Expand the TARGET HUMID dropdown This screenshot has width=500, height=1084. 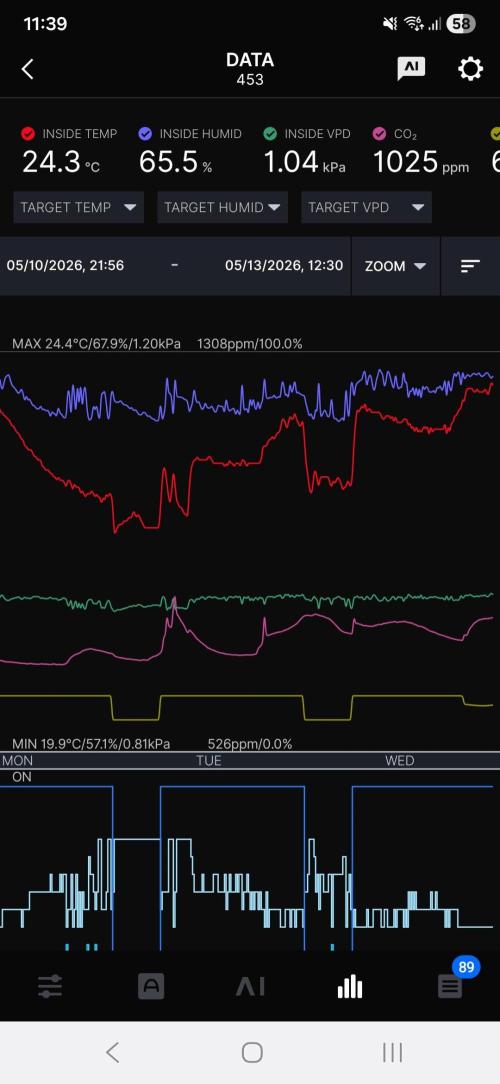click(x=222, y=207)
